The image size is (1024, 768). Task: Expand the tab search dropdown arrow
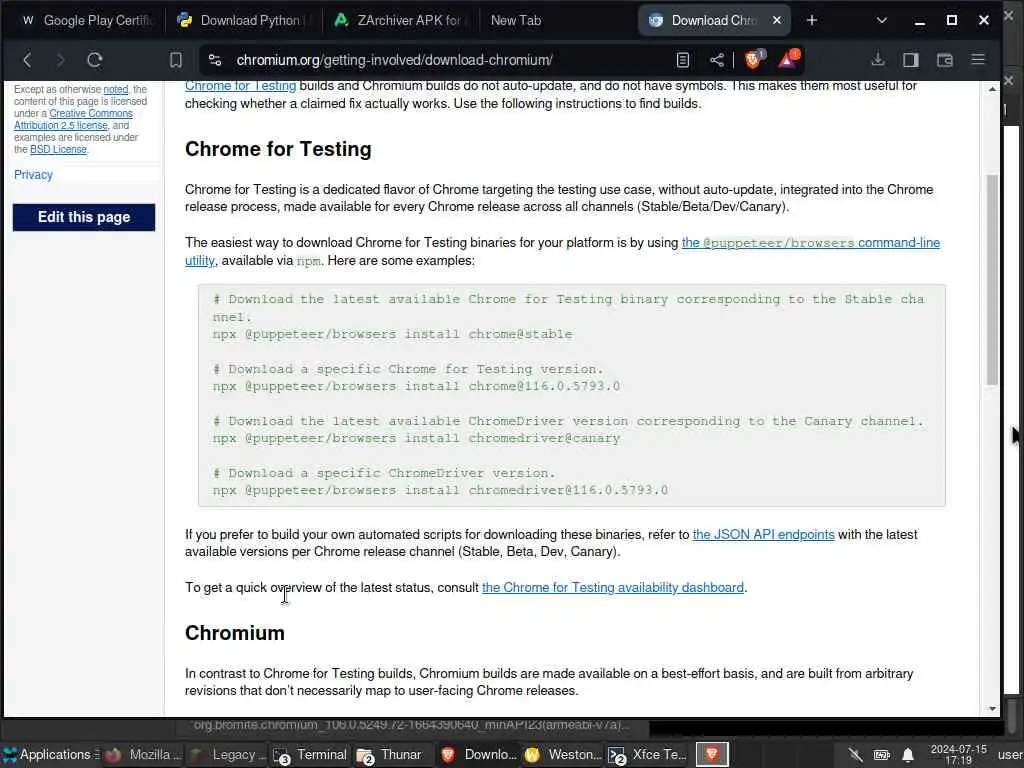tap(882, 20)
